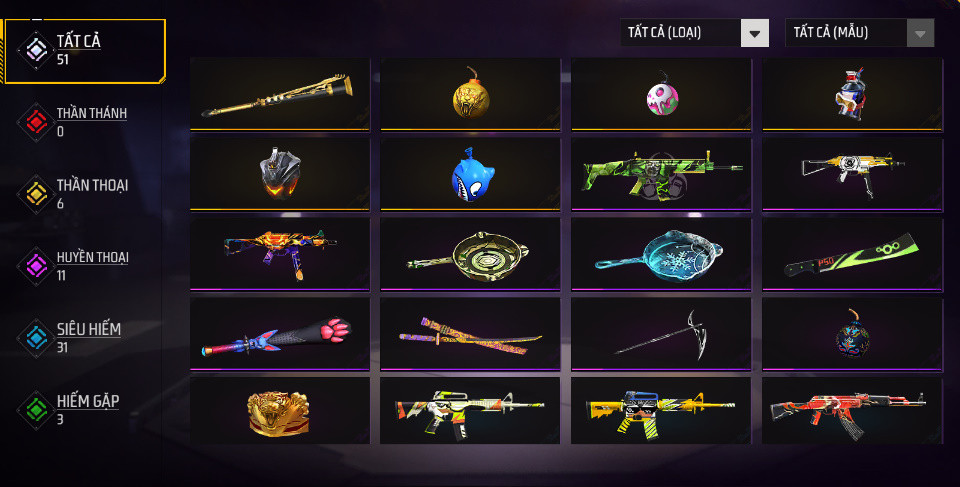Image resolution: width=960 pixels, height=487 pixels.
Task: Choose the green toxic SCAR rifle skin
Action: point(661,174)
